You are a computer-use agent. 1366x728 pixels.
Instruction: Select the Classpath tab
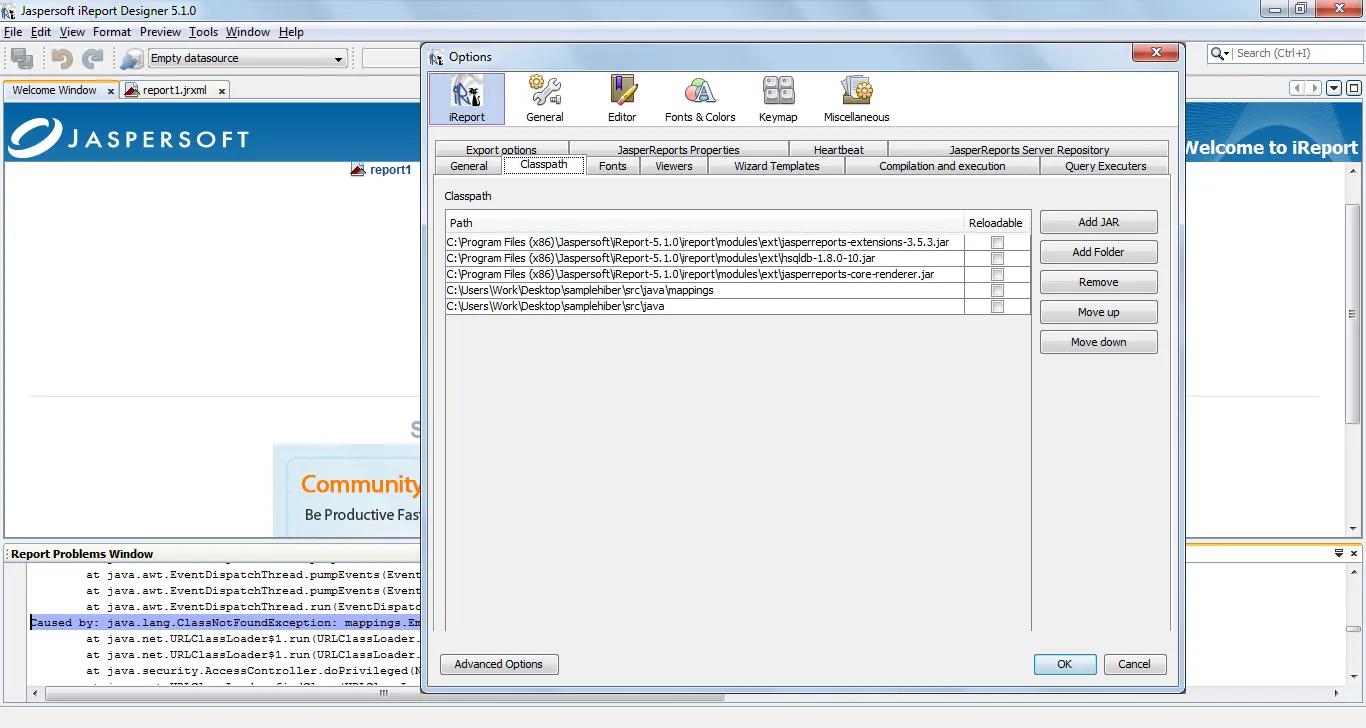(x=544, y=165)
